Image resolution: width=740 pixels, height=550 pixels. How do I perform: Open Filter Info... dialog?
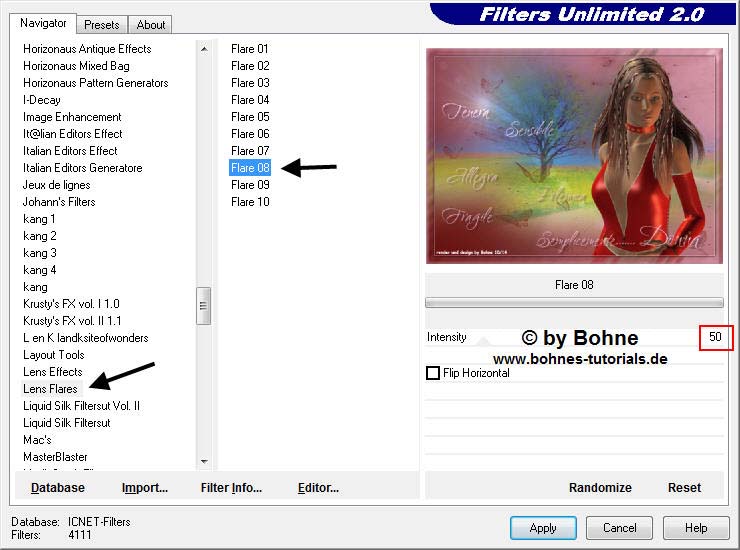point(231,488)
